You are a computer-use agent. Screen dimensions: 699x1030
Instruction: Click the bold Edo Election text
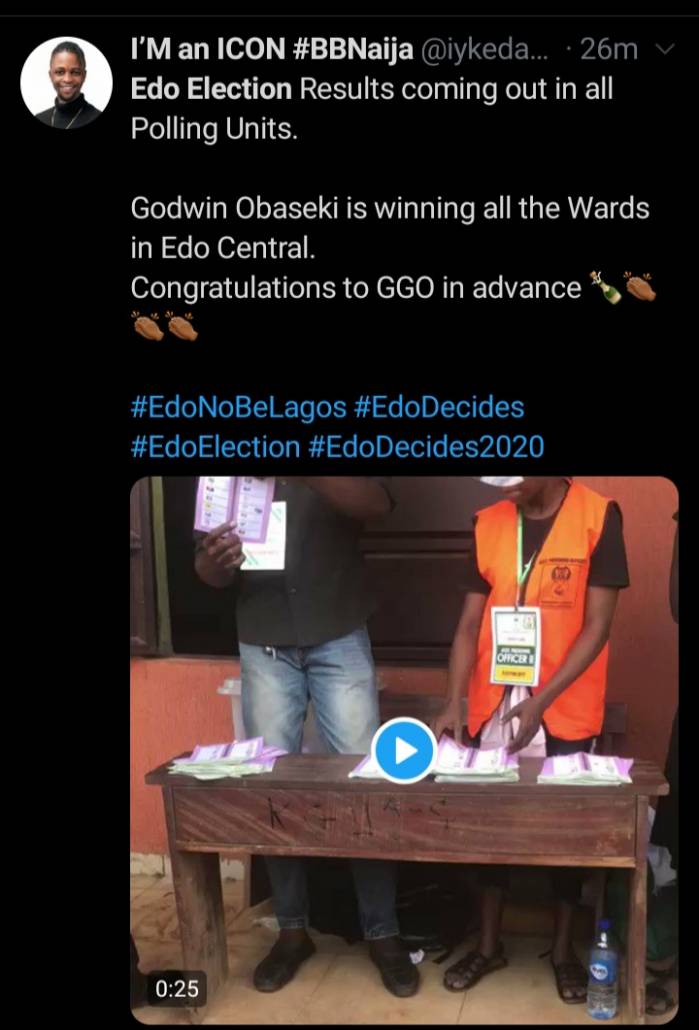pos(211,89)
